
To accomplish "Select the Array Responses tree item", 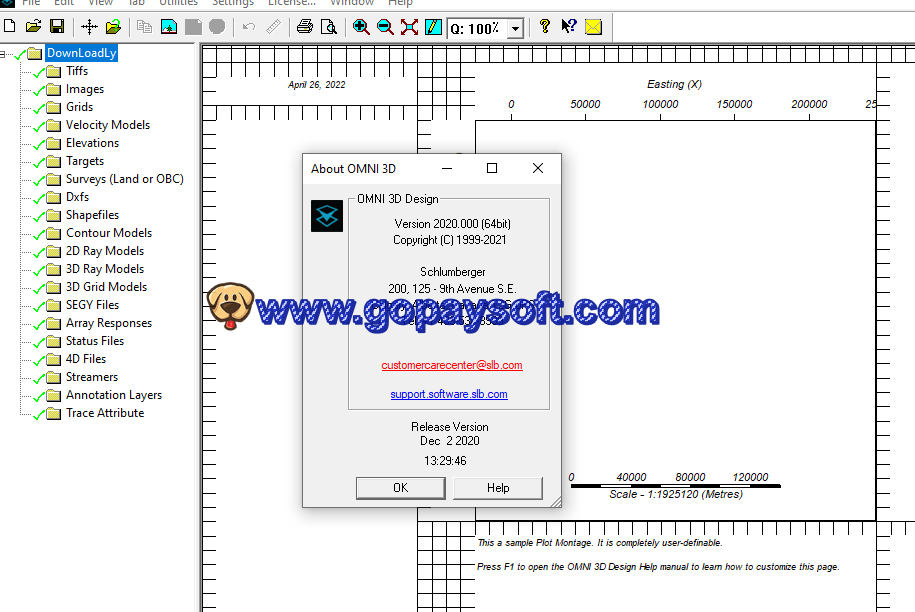I will pos(109,323).
